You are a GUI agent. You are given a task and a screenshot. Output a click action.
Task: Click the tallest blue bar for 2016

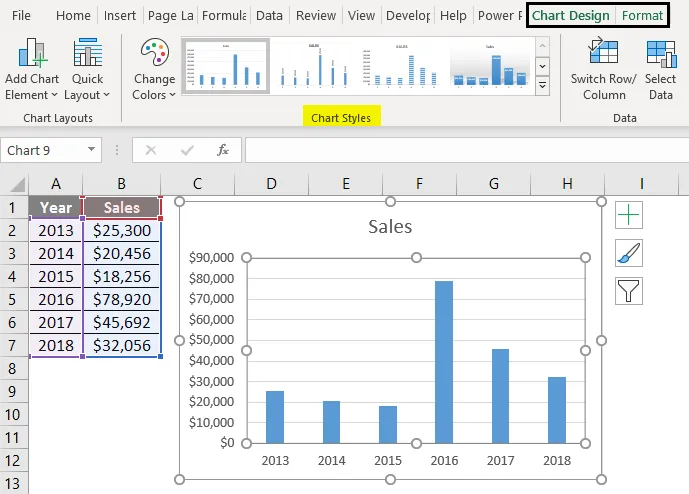coord(443,362)
